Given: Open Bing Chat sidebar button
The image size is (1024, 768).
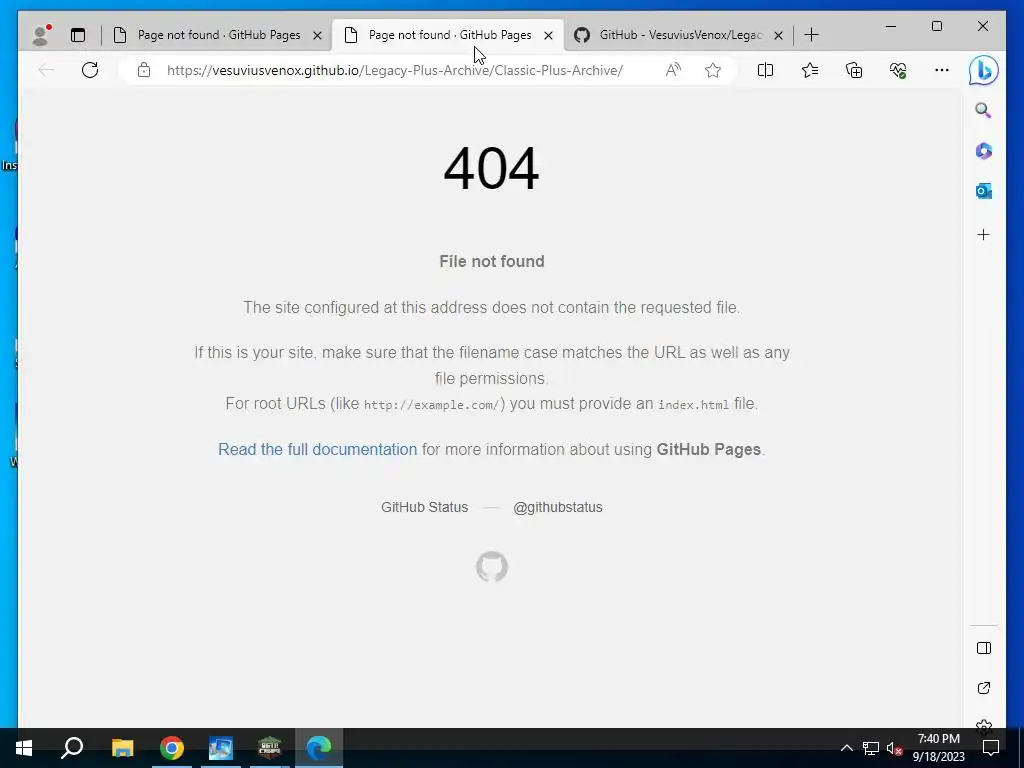Looking at the screenshot, I should (x=984, y=70).
